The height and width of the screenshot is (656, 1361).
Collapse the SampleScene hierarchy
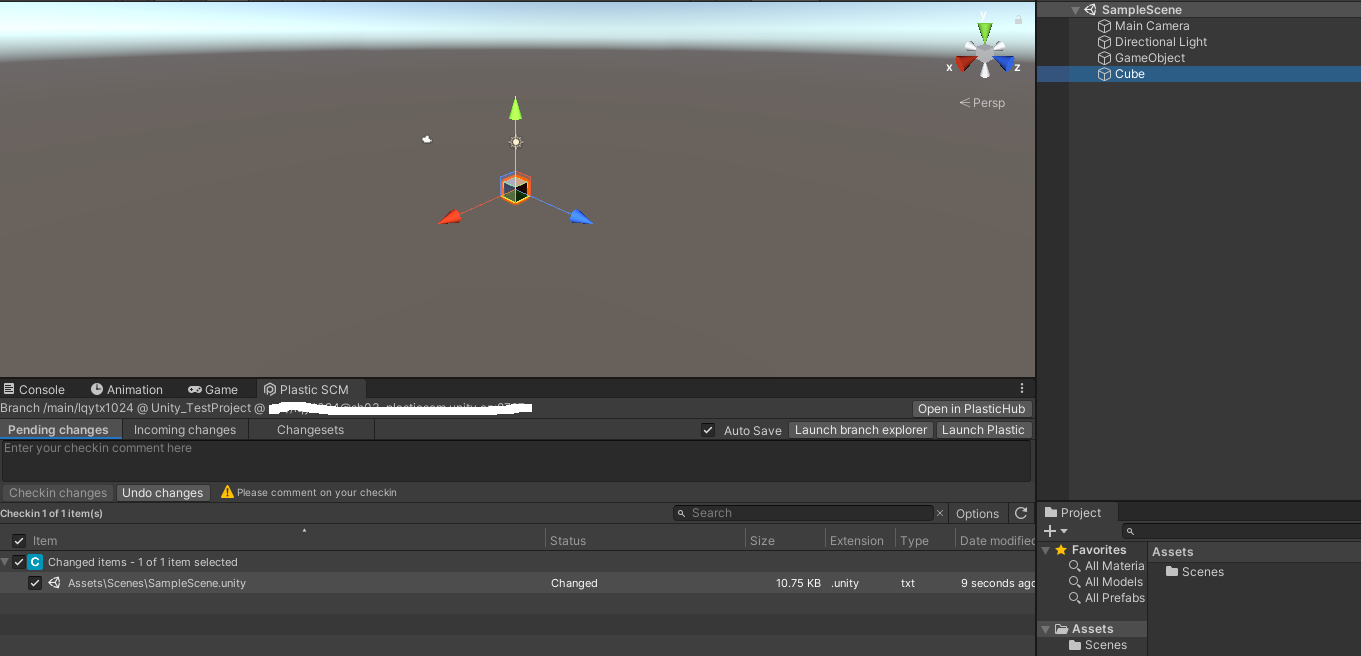click(x=1077, y=9)
